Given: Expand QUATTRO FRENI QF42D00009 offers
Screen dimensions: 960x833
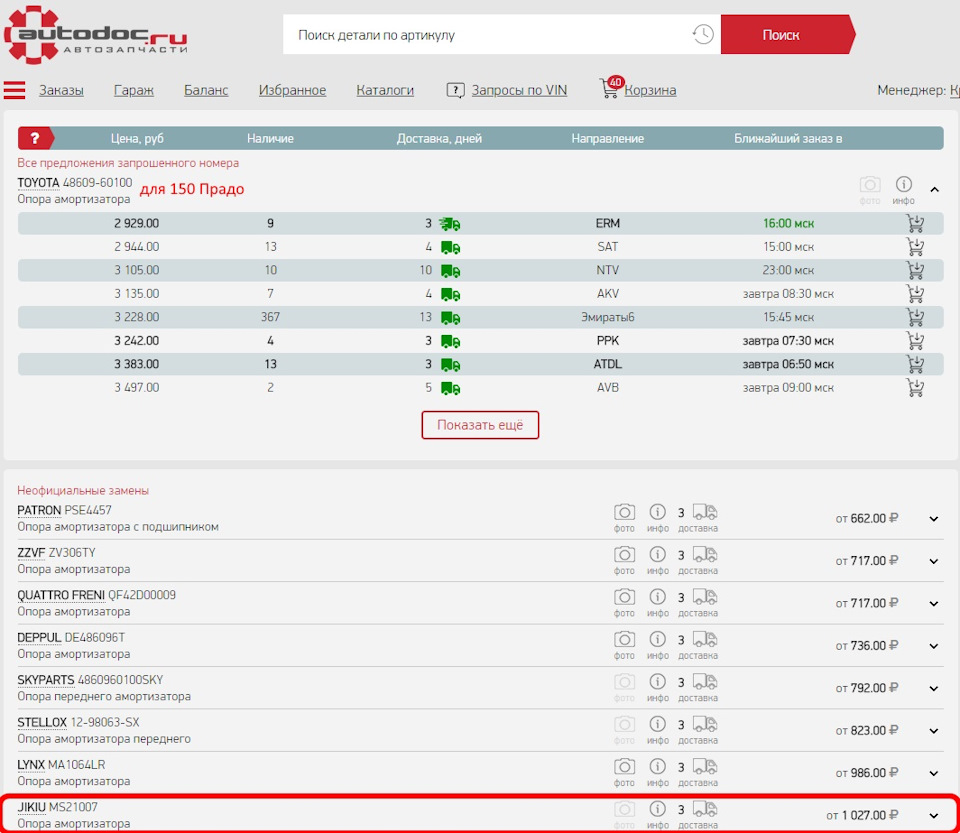Looking at the screenshot, I should pos(934,603).
